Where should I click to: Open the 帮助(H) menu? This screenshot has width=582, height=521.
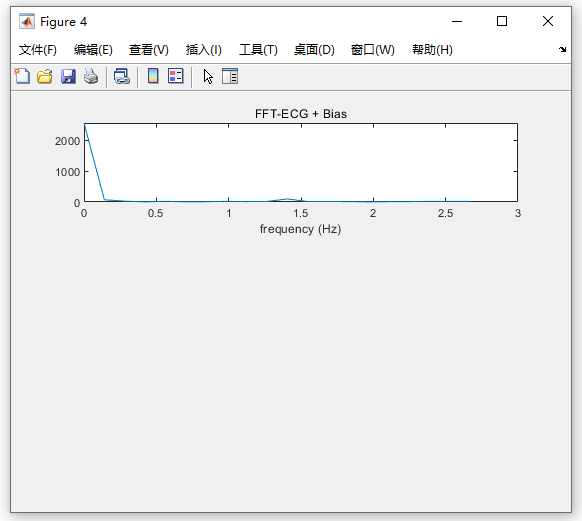click(x=432, y=50)
